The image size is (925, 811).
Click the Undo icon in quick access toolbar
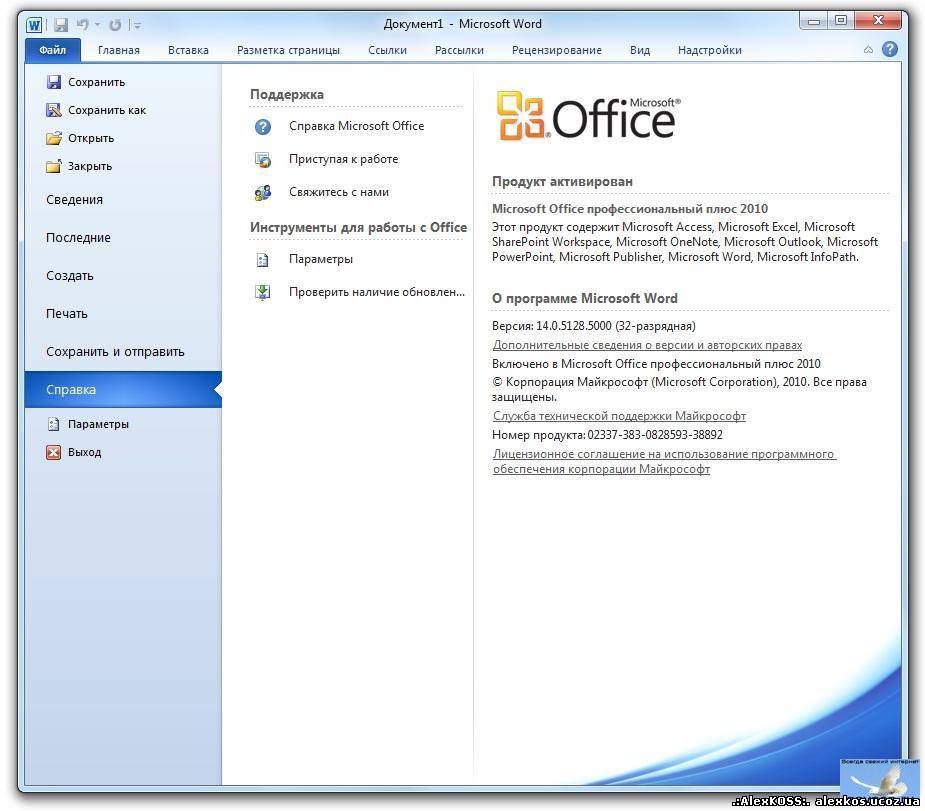coord(83,25)
